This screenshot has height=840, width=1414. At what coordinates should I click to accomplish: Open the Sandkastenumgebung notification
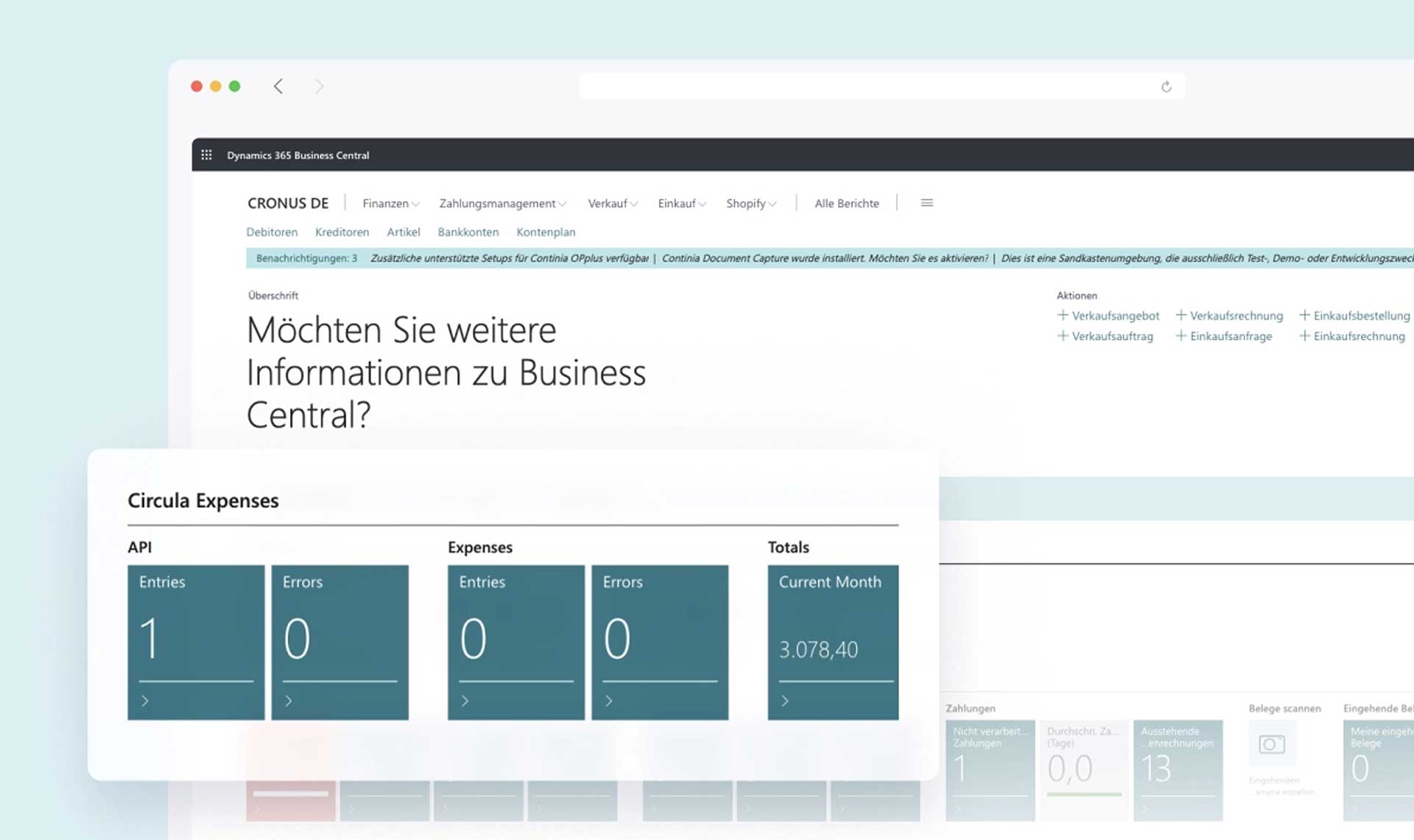[x=1208, y=258]
